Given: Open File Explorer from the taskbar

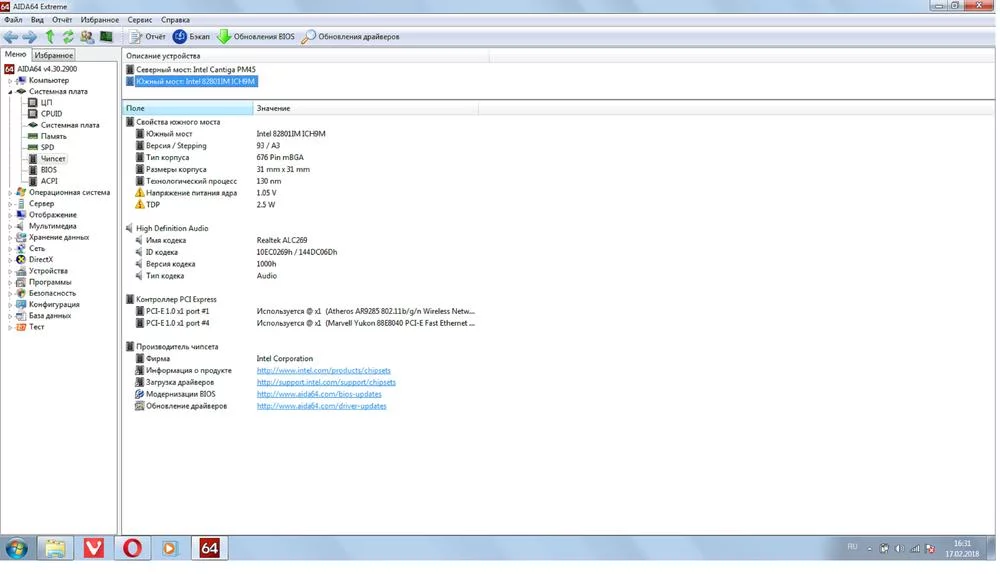Looking at the screenshot, I should pyautogui.click(x=55, y=548).
